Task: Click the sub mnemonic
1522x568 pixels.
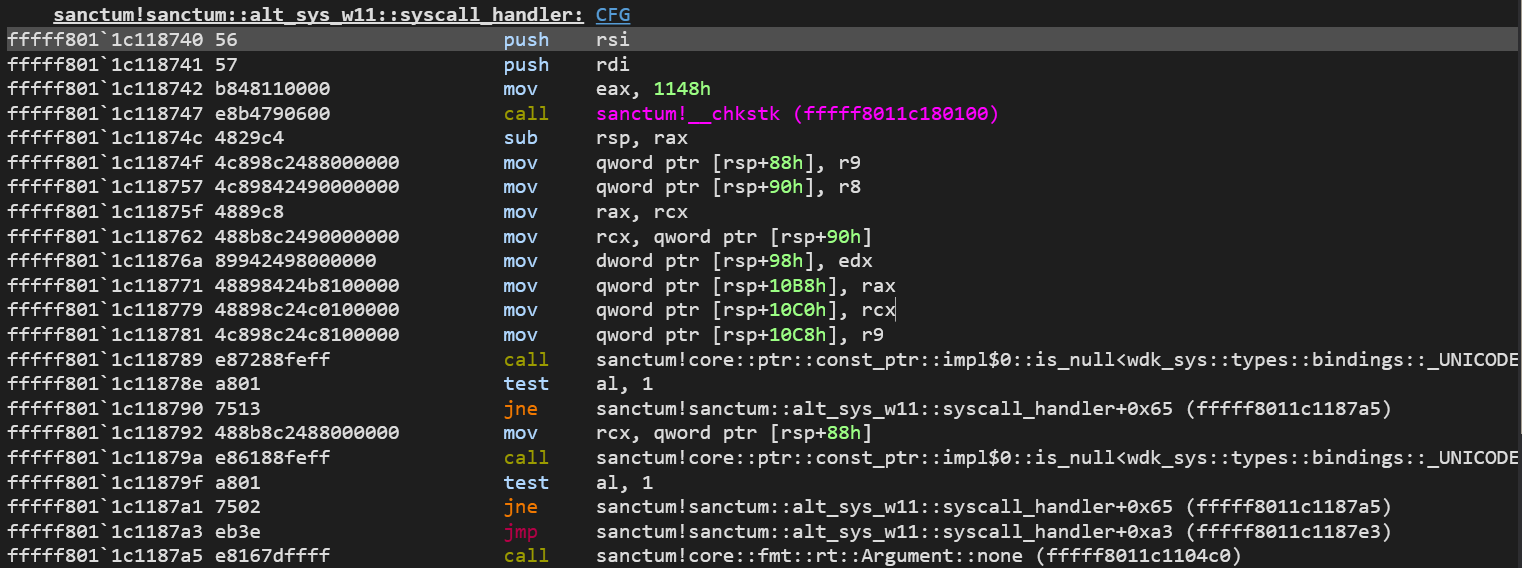Action: pos(520,138)
